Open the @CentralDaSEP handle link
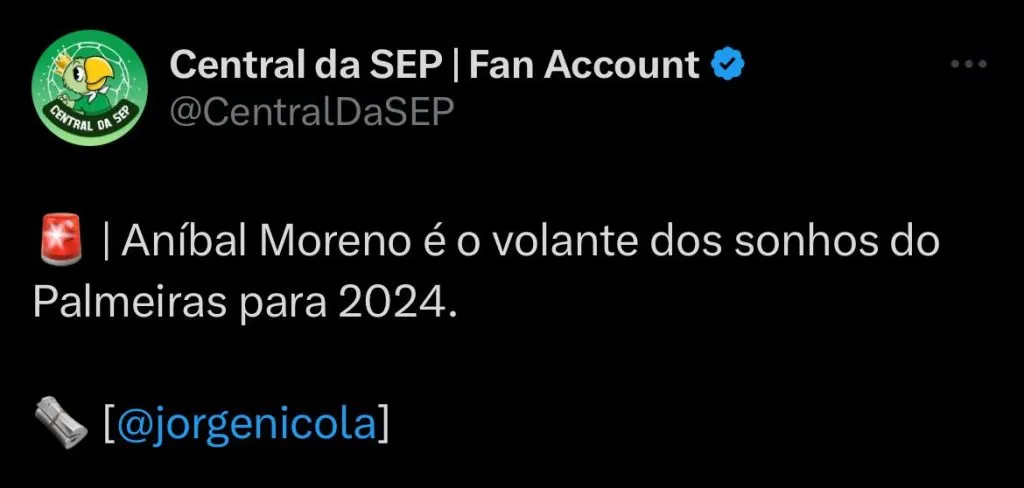The width and height of the screenshot is (1024, 488). 311,113
